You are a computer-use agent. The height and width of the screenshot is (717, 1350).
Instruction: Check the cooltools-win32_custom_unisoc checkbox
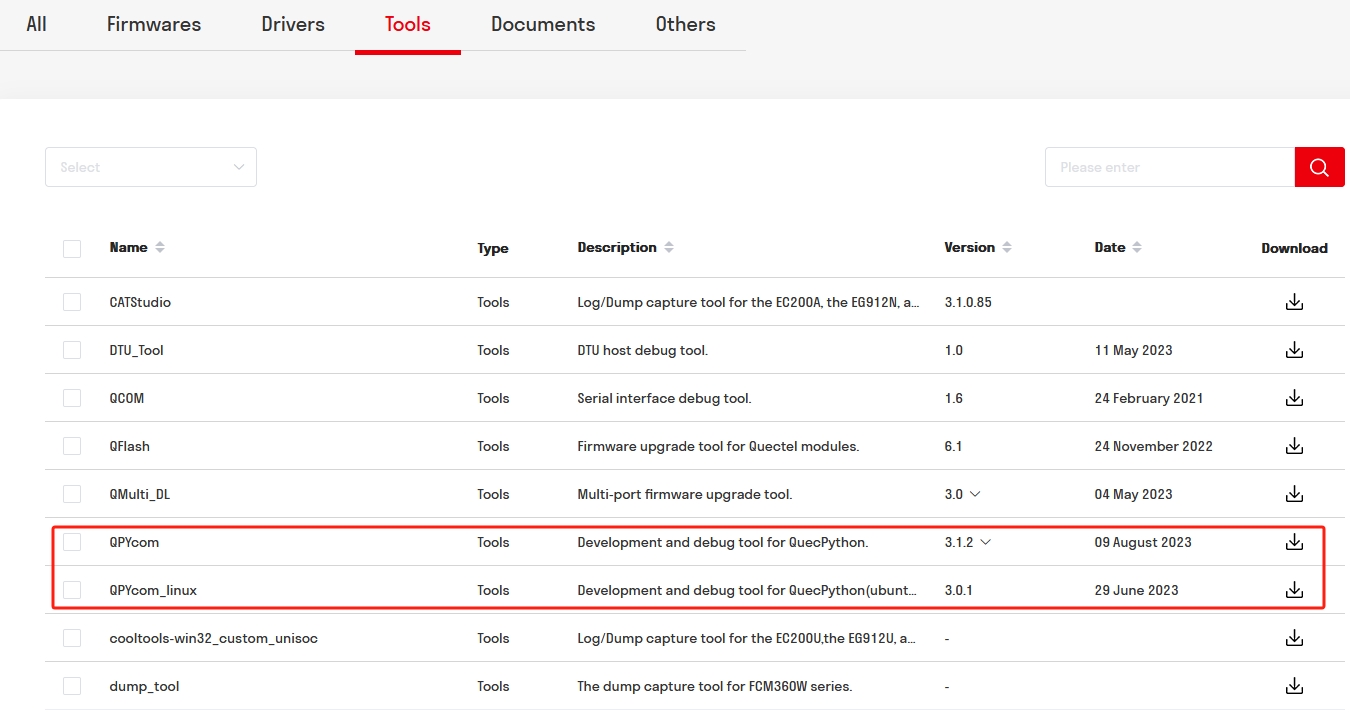tap(72, 638)
